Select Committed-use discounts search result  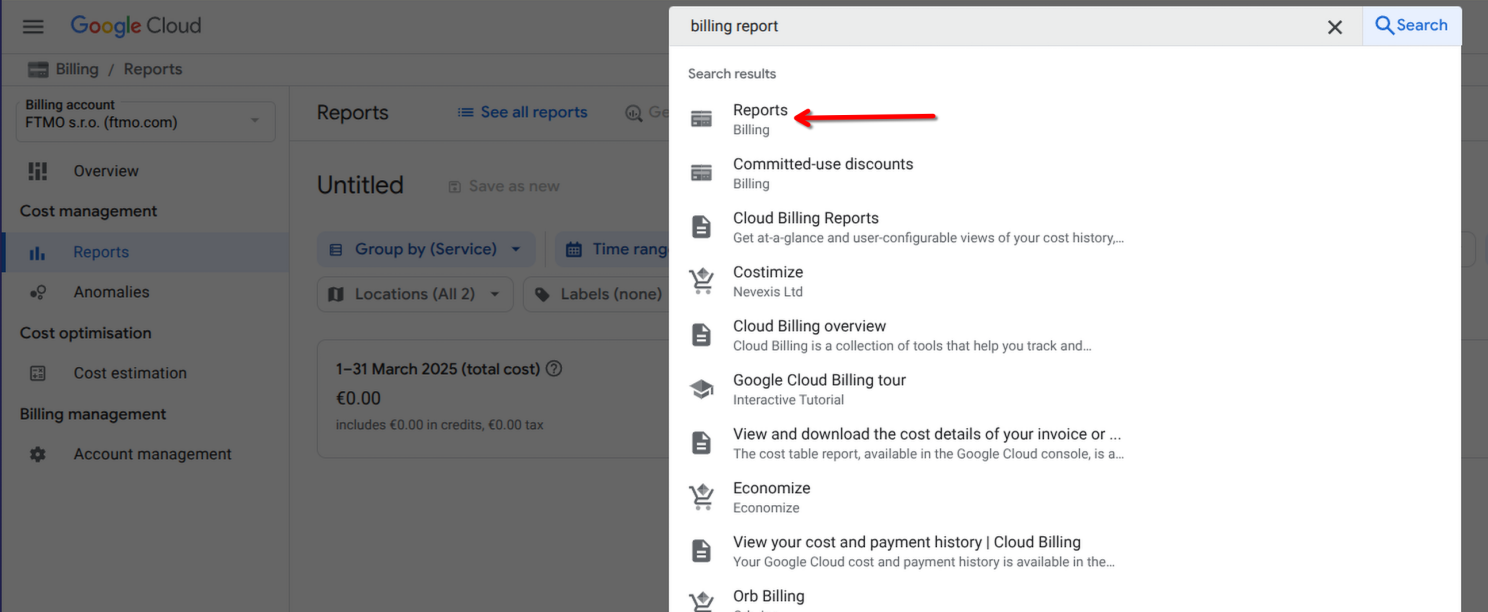click(x=822, y=173)
